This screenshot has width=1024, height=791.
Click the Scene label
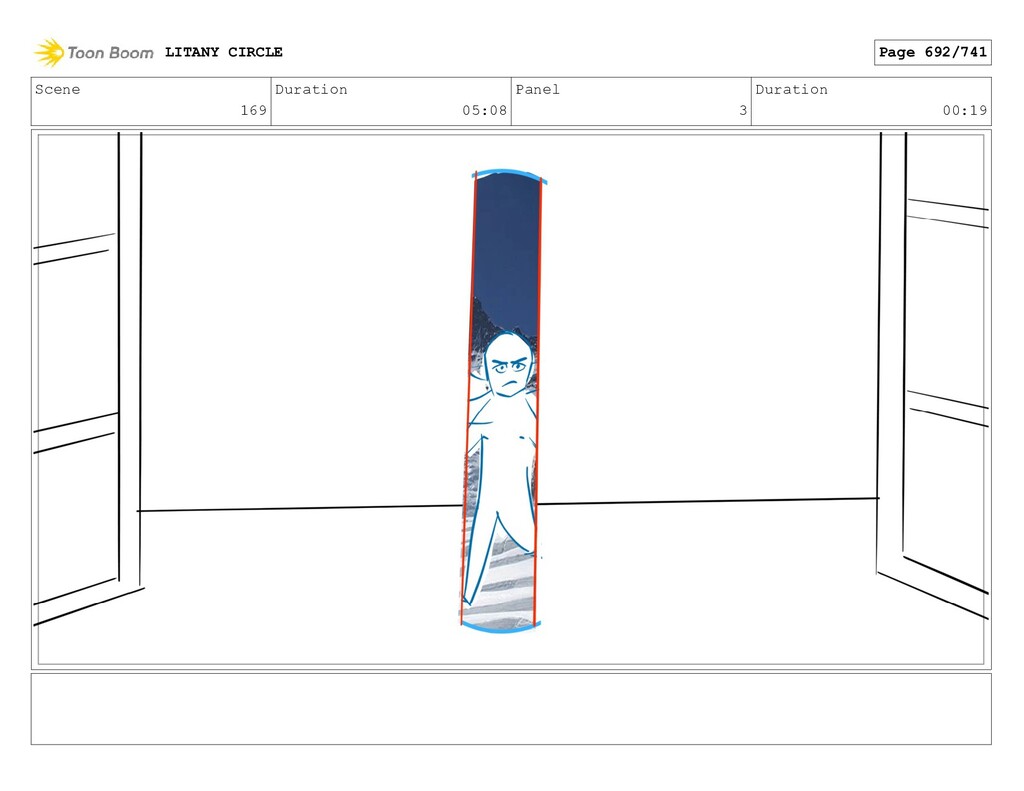point(57,89)
